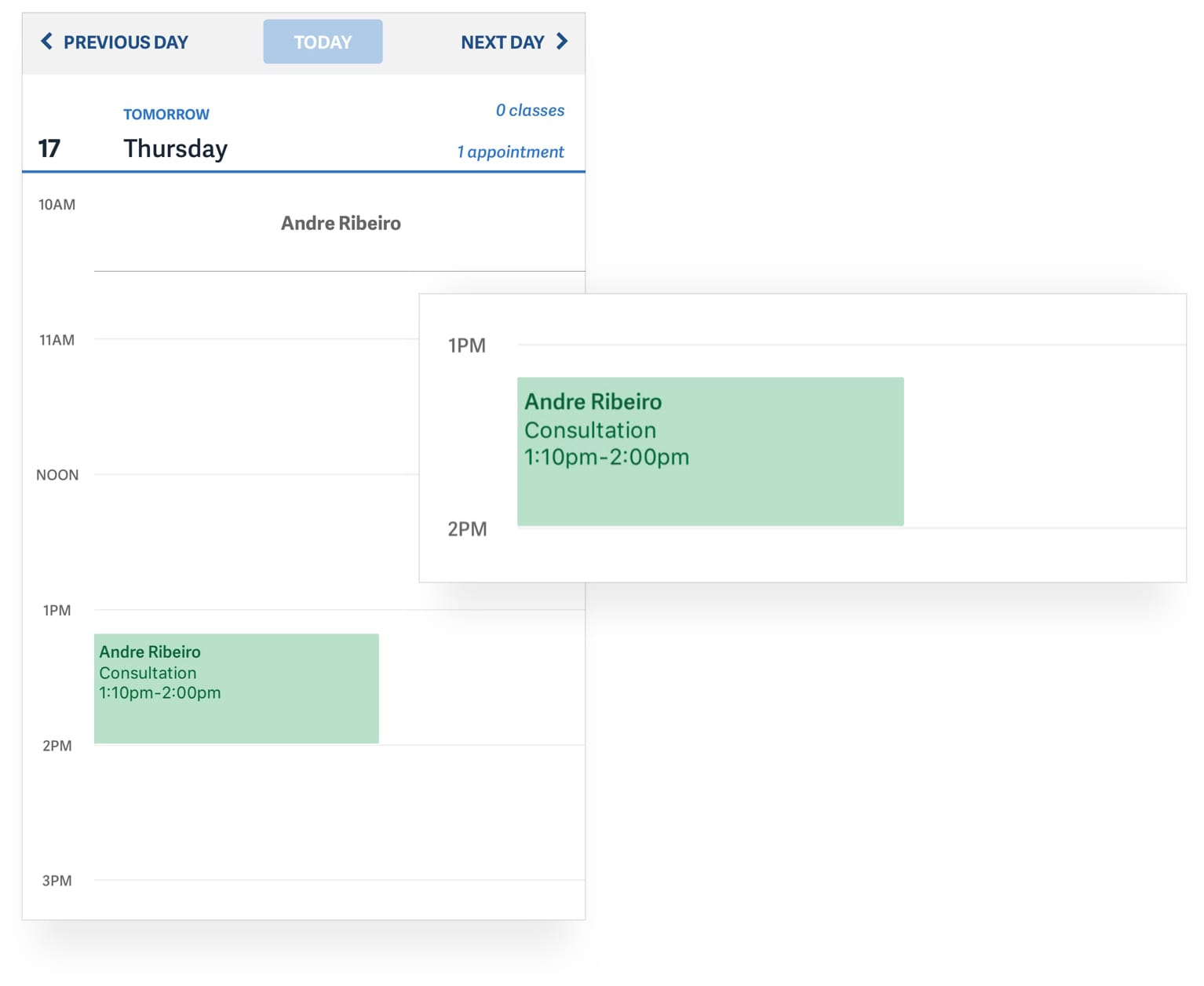Click the right chevron beside Next Day
This screenshot has height=986, width=1204.
[563, 42]
